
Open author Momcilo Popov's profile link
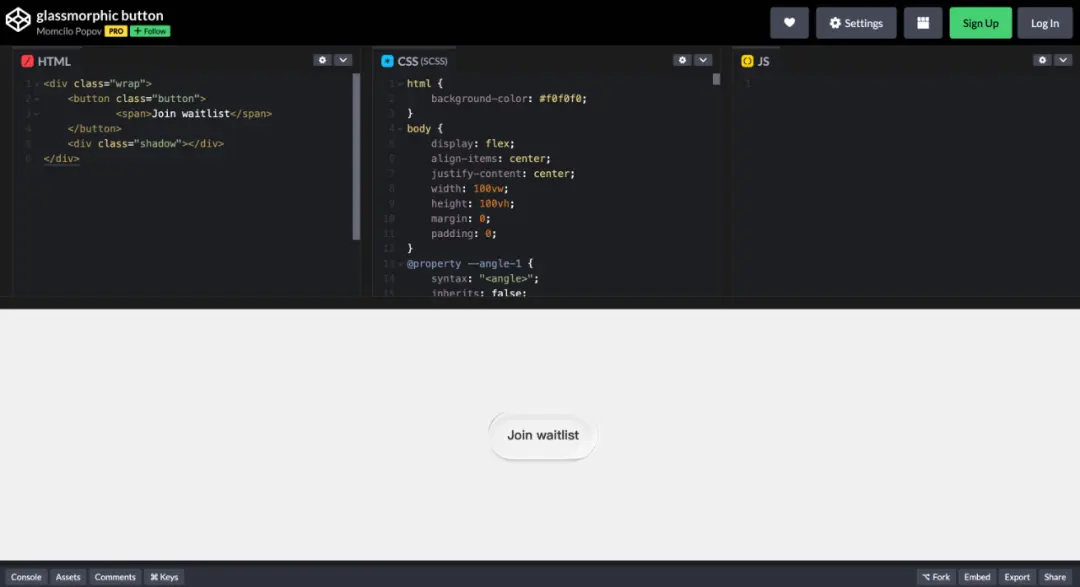click(69, 31)
